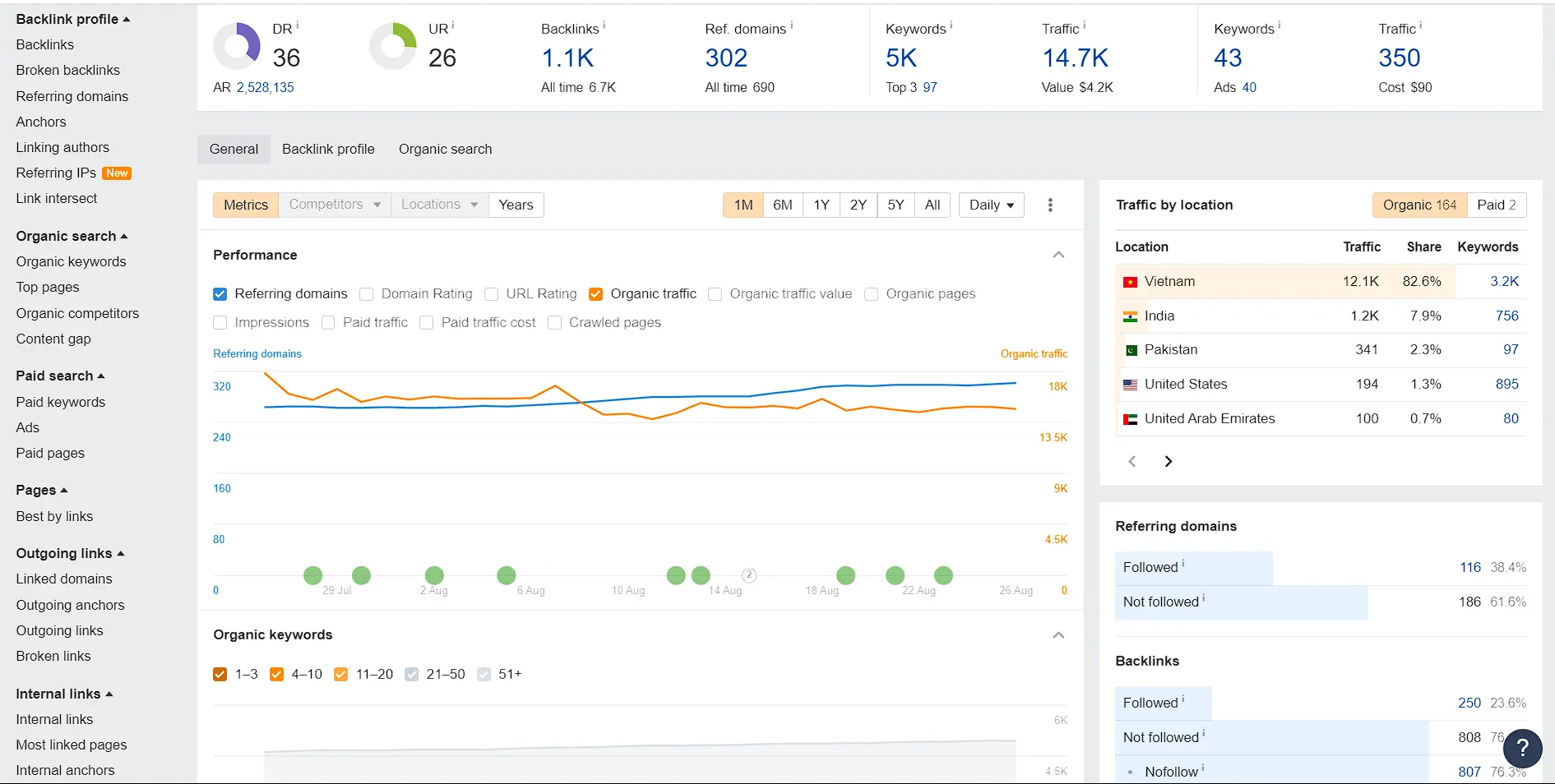The height and width of the screenshot is (784, 1555).
Task: Collapse the Paid search sidebar section
Action: pos(60,376)
